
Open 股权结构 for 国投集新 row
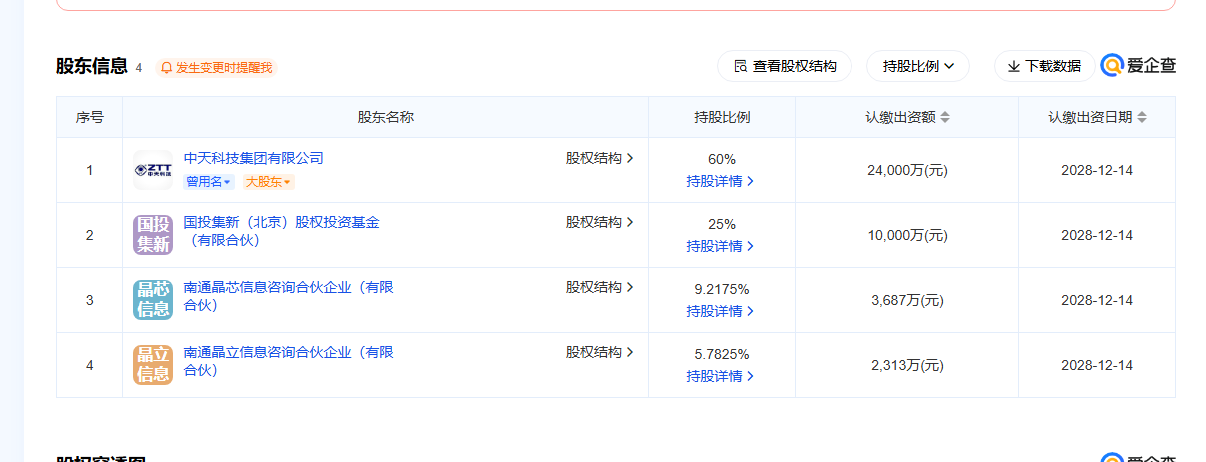(x=600, y=222)
